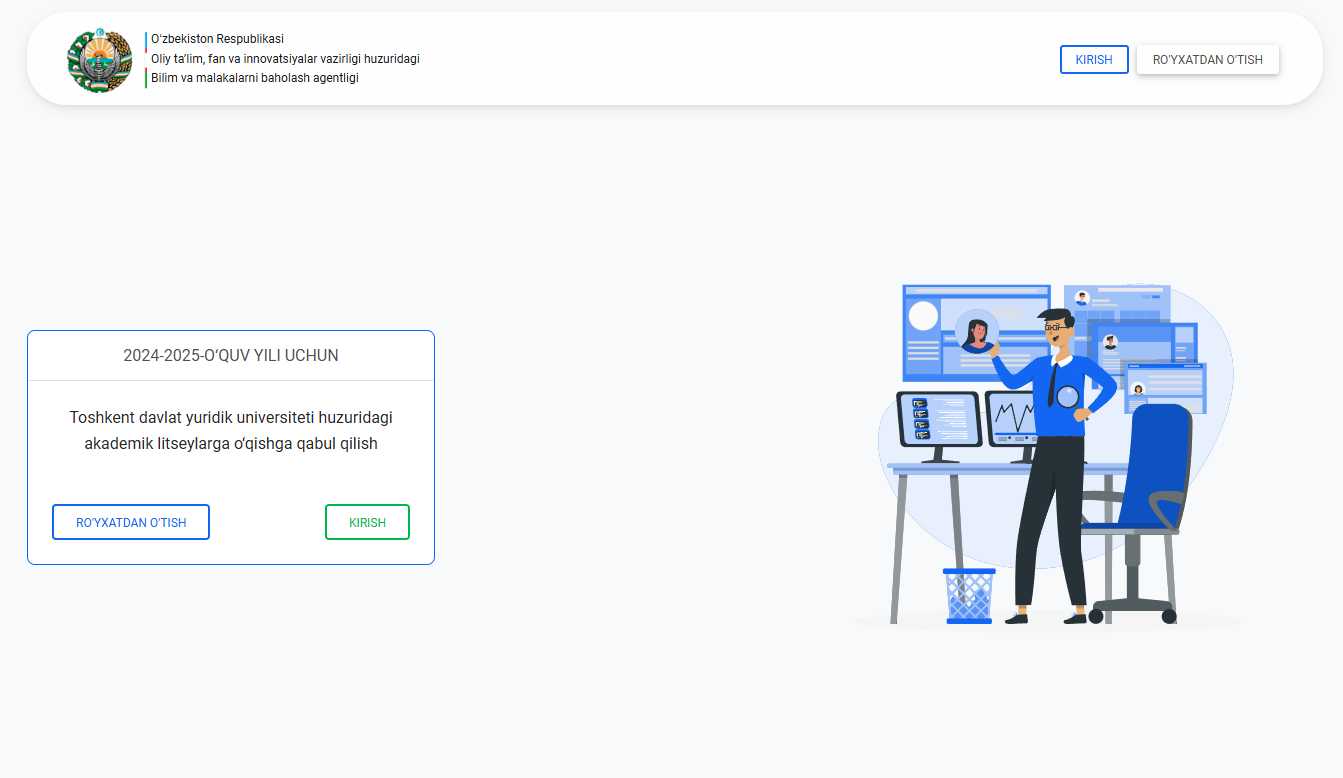Click RO'YXATDAN O'TISH in the header bar

(x=1208, y=60)
